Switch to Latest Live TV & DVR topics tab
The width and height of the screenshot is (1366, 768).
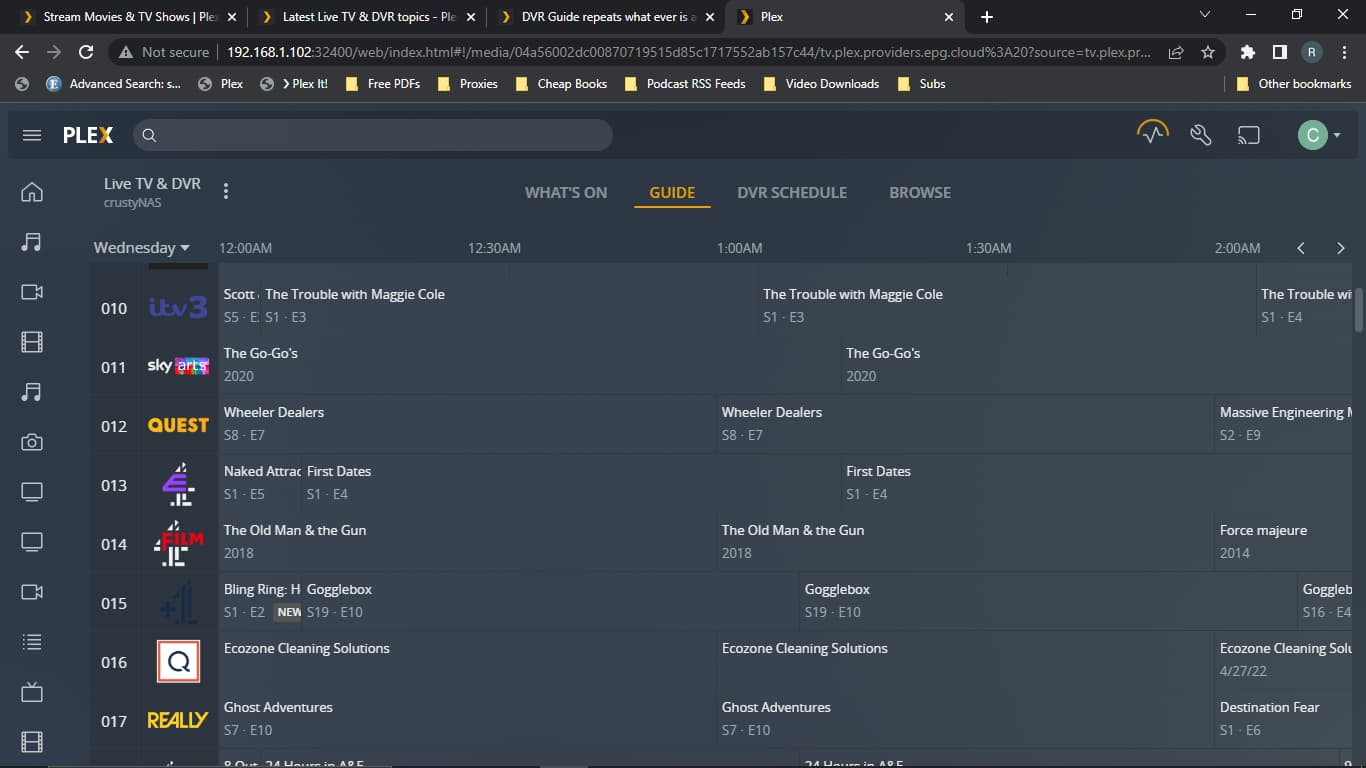[368, 17]
